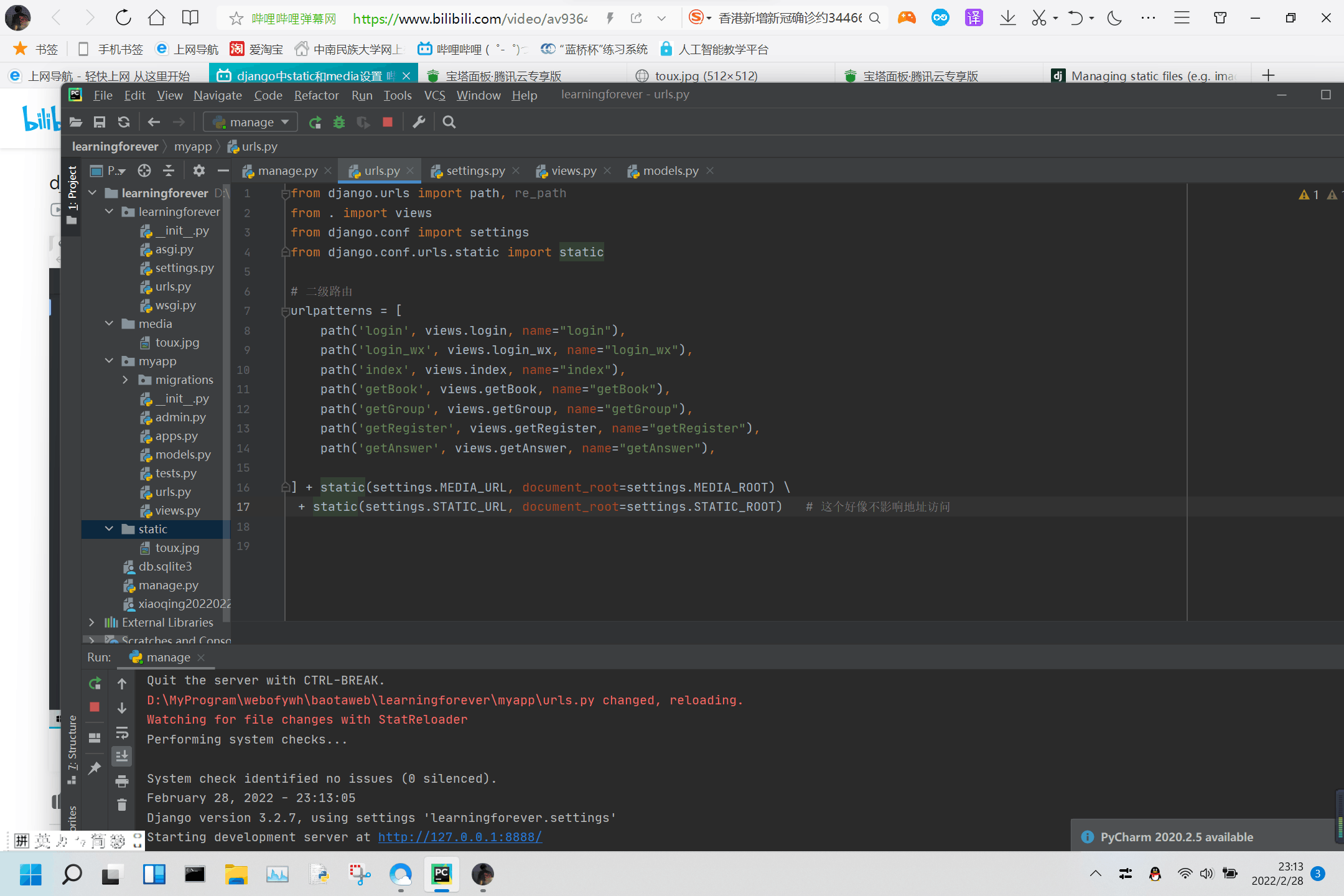1344x896 pixels.
Task: Click the browser home icon
Action: click(157, 17)
